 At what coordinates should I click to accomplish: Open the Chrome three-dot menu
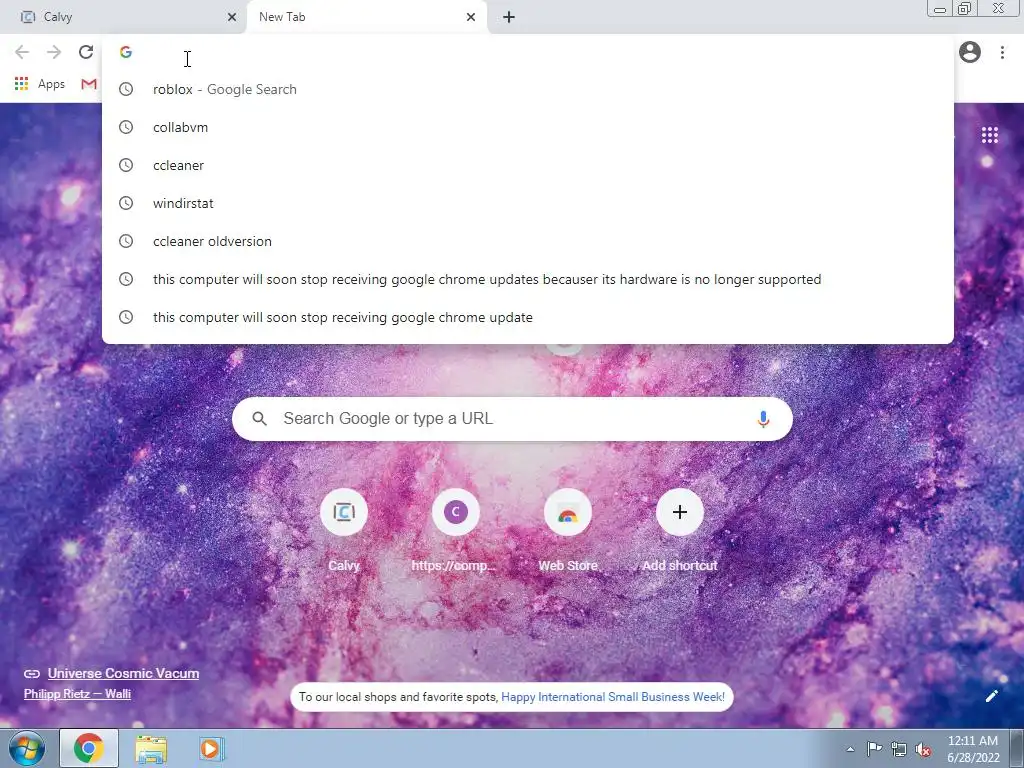point(1002,52)
